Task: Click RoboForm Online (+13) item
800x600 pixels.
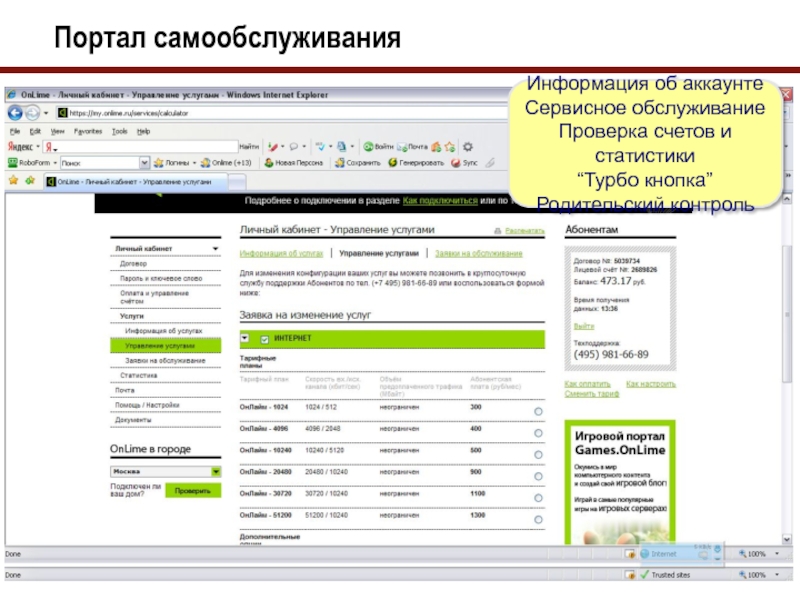Action: coord(226,163)
